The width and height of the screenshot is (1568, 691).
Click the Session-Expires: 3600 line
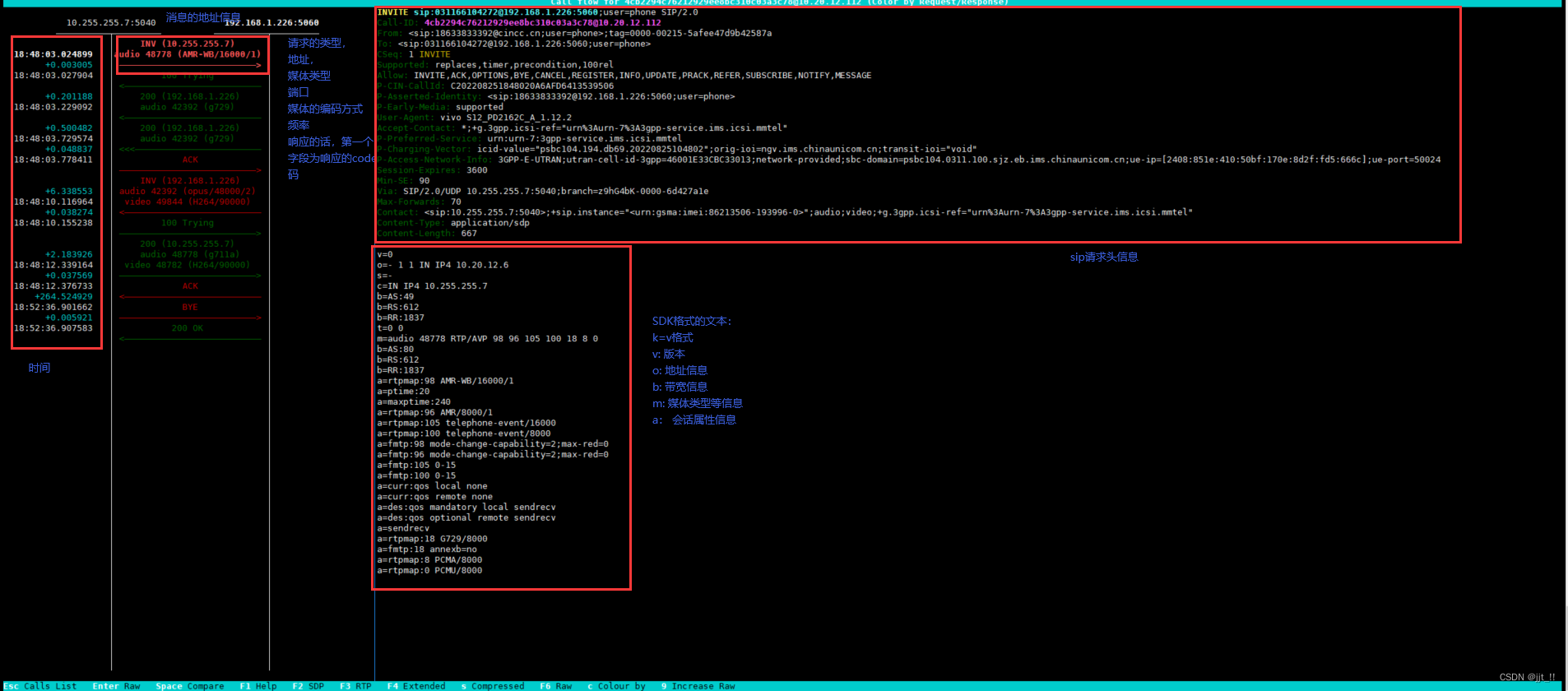(x=432, y=170)
